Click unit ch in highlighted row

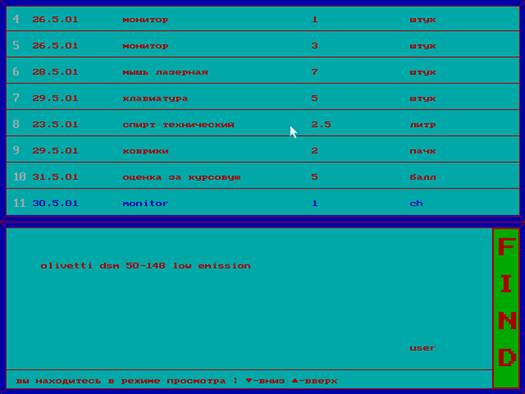pyautogui.click(x=416, y=203)
